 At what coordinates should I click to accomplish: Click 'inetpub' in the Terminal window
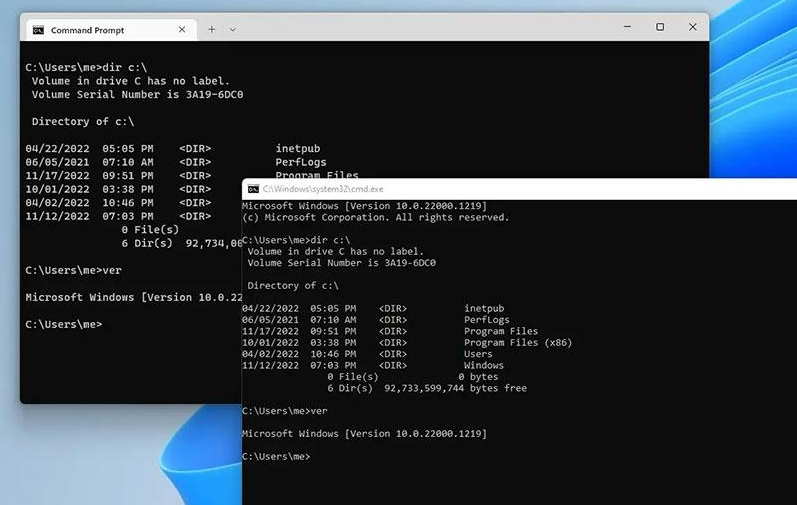(298, 149)
